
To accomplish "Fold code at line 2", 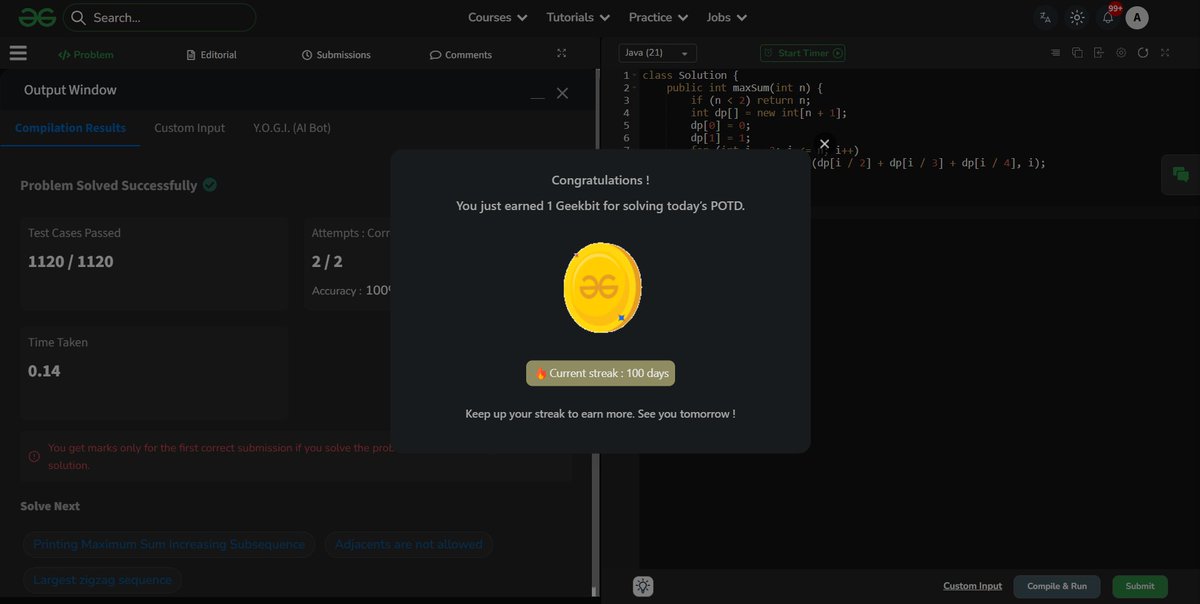I will (x=635, y=88).
